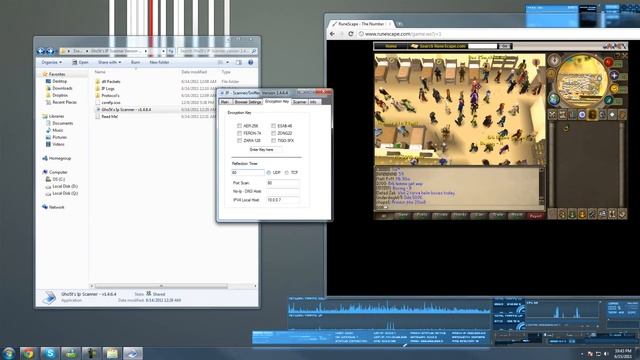Select the UDP radio button
Viewport: 640px width, 360px height.
(269, 173)
